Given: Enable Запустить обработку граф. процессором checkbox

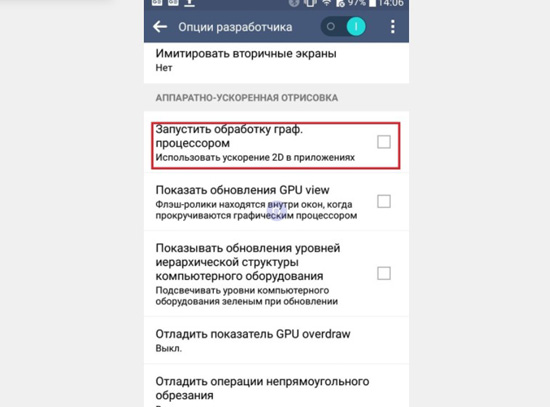Looking at the screenshot, I should (384, 142).
